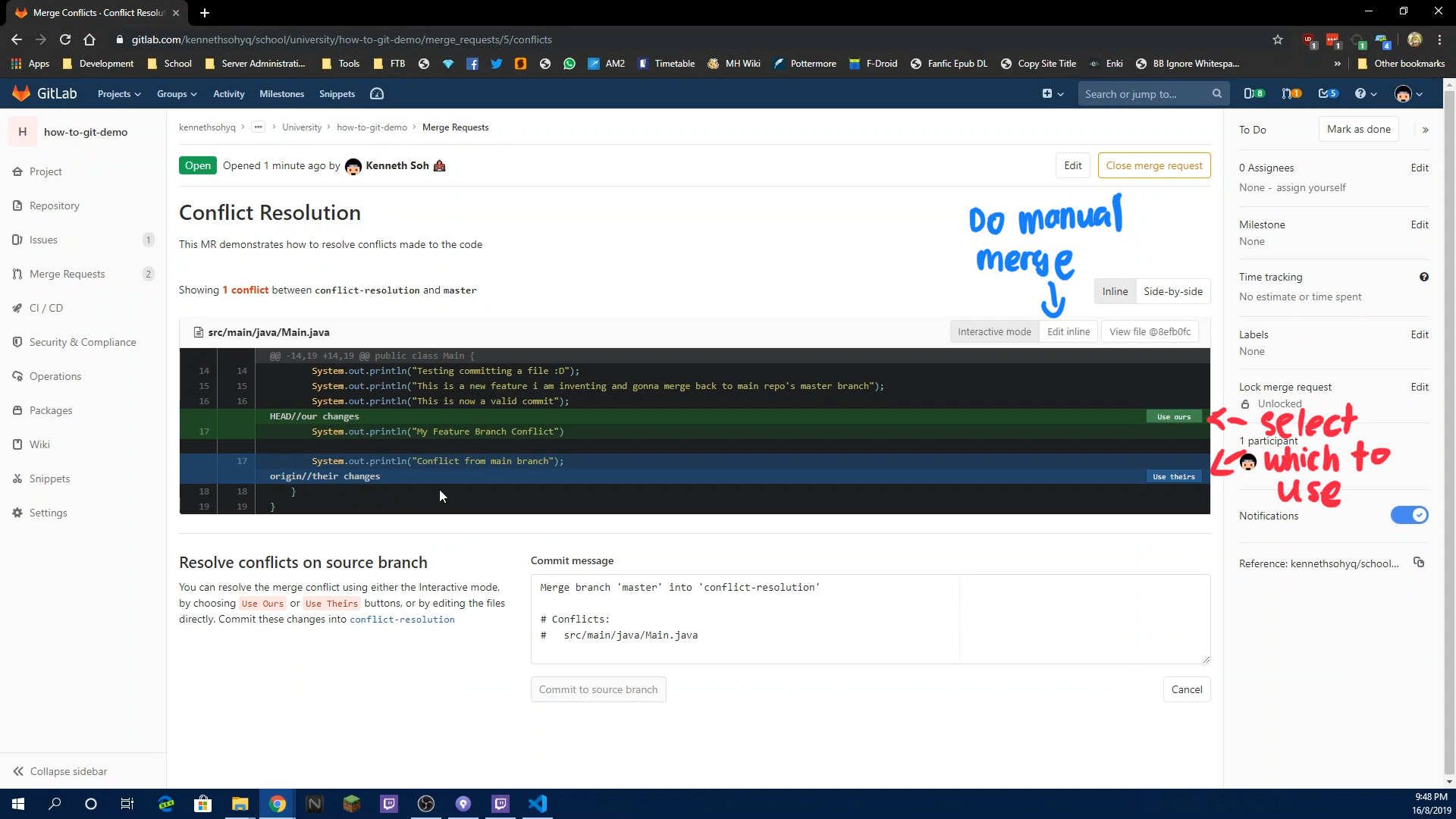Click the Time tracking help icon

[x=1424, y=277]
